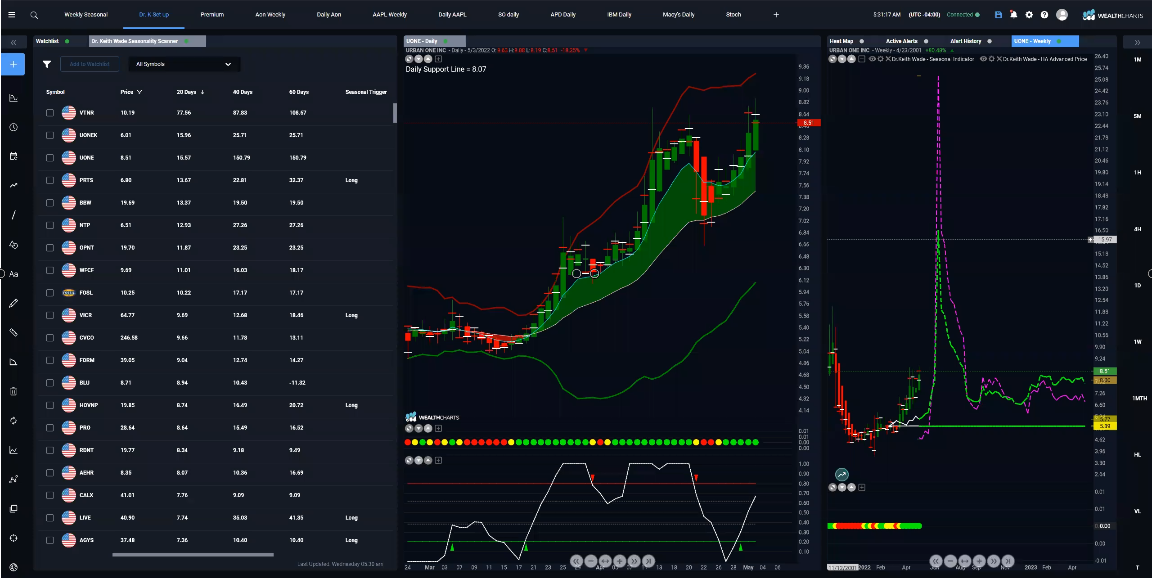1152x578 pixels.
Task: Toggle checkbox for UONE row
Action: pyautogui.click(x=50, y=157)
